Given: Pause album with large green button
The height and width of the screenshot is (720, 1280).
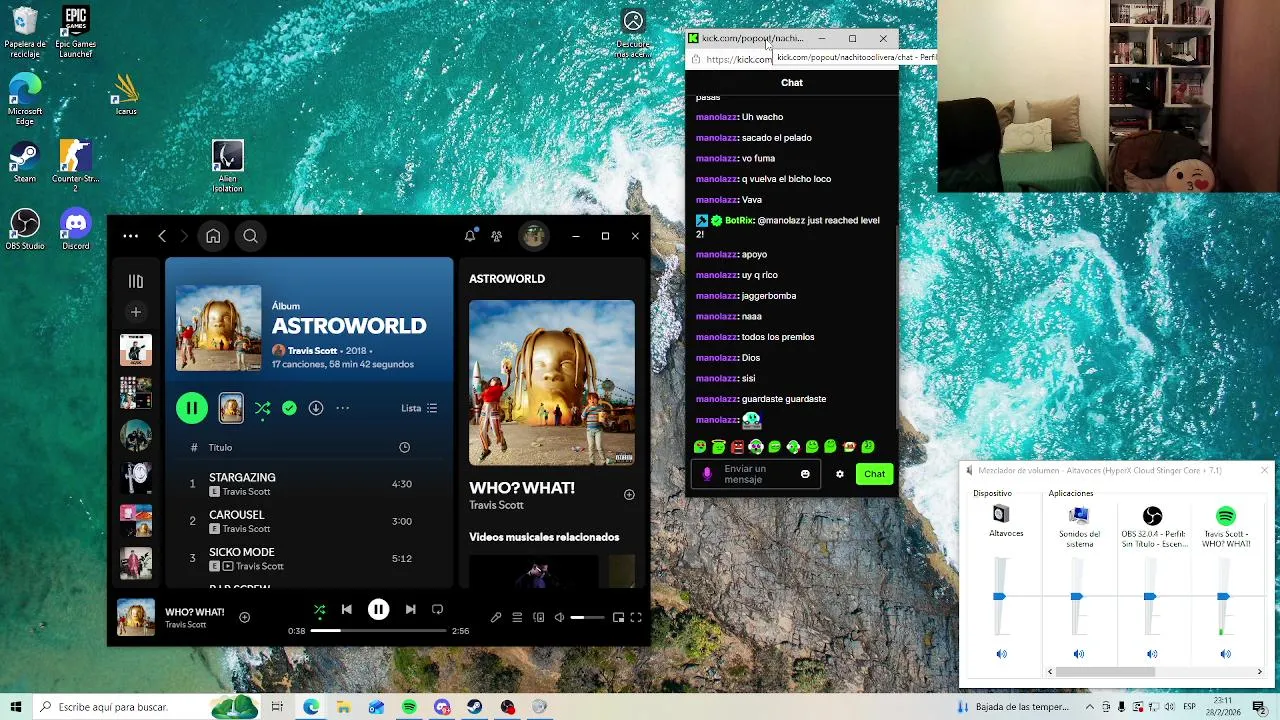Looking at the screenshot, I should coord(191,408).
